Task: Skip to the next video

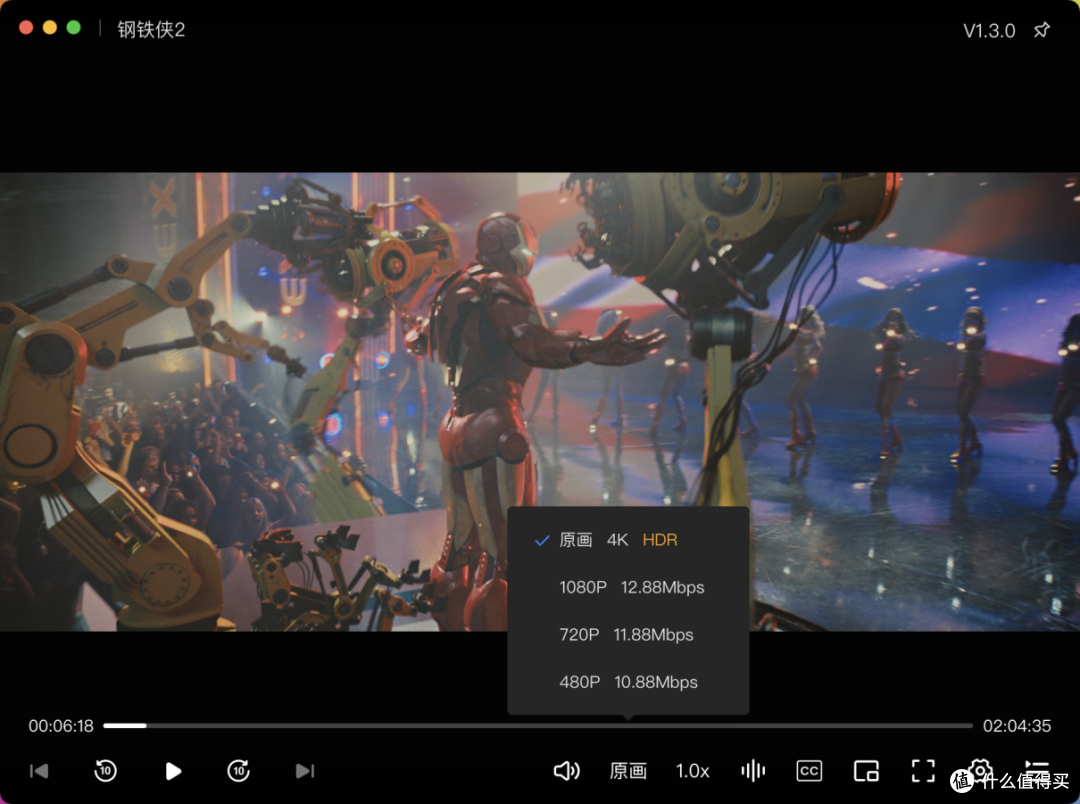Action: pyautogui.click(x=305, y=770)
